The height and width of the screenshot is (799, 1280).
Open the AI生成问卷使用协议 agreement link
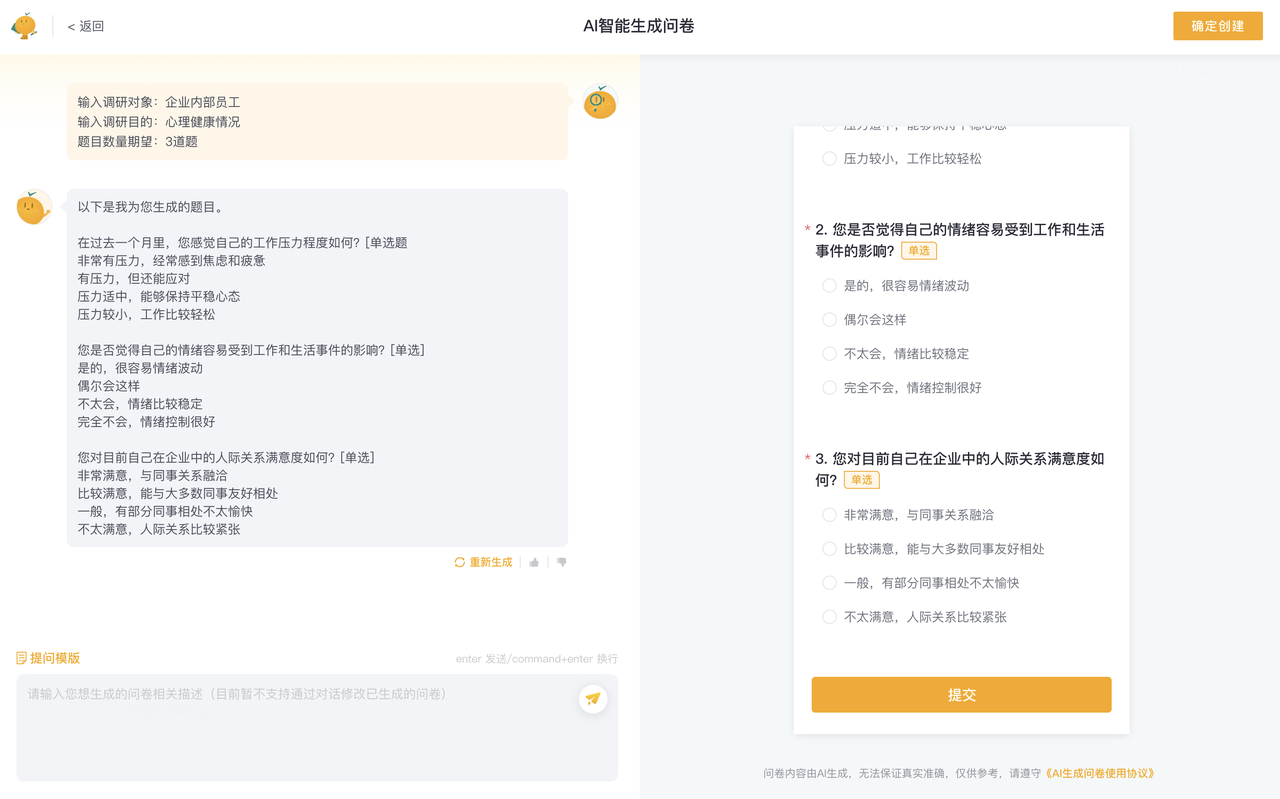point(1101,773)
